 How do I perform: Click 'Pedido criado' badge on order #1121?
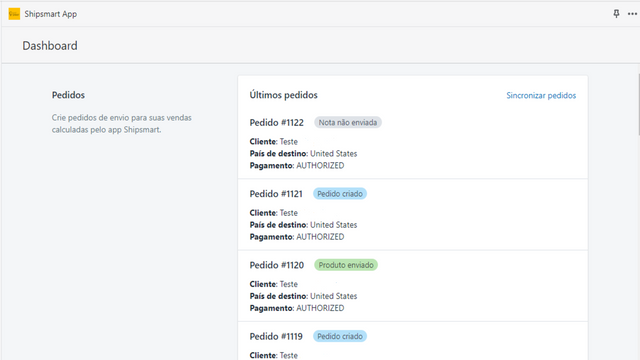tap(340, 194)
